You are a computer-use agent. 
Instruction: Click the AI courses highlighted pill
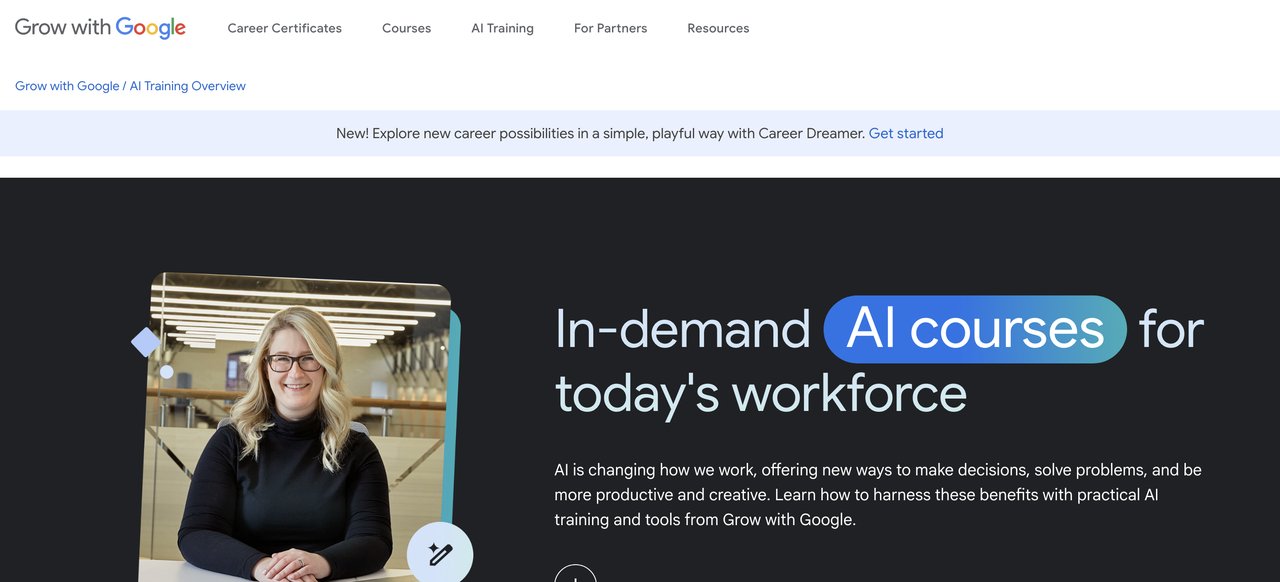tap(975, 329)
